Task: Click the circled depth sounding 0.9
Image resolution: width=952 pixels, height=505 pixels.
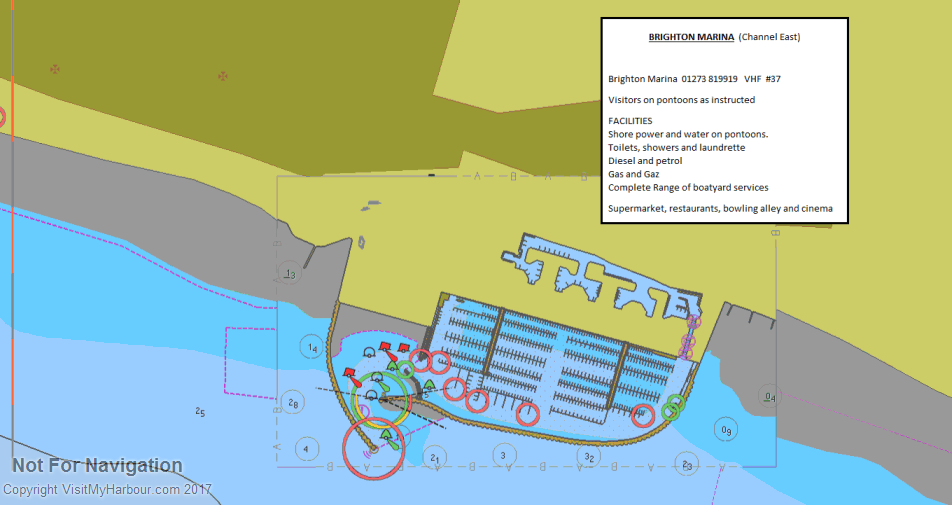Action: [x=726, y=430]
